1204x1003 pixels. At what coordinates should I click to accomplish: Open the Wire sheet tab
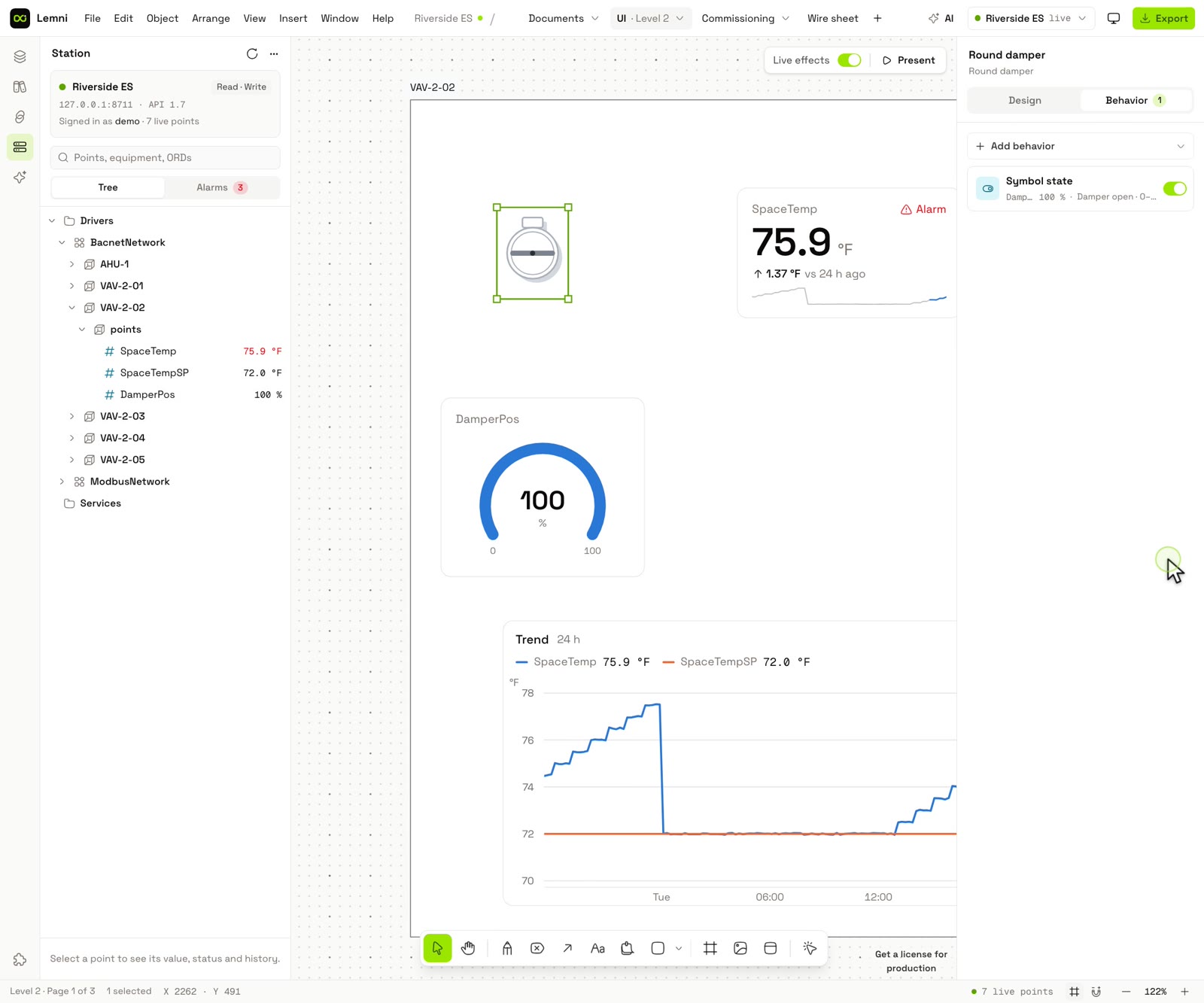[832, 18]
